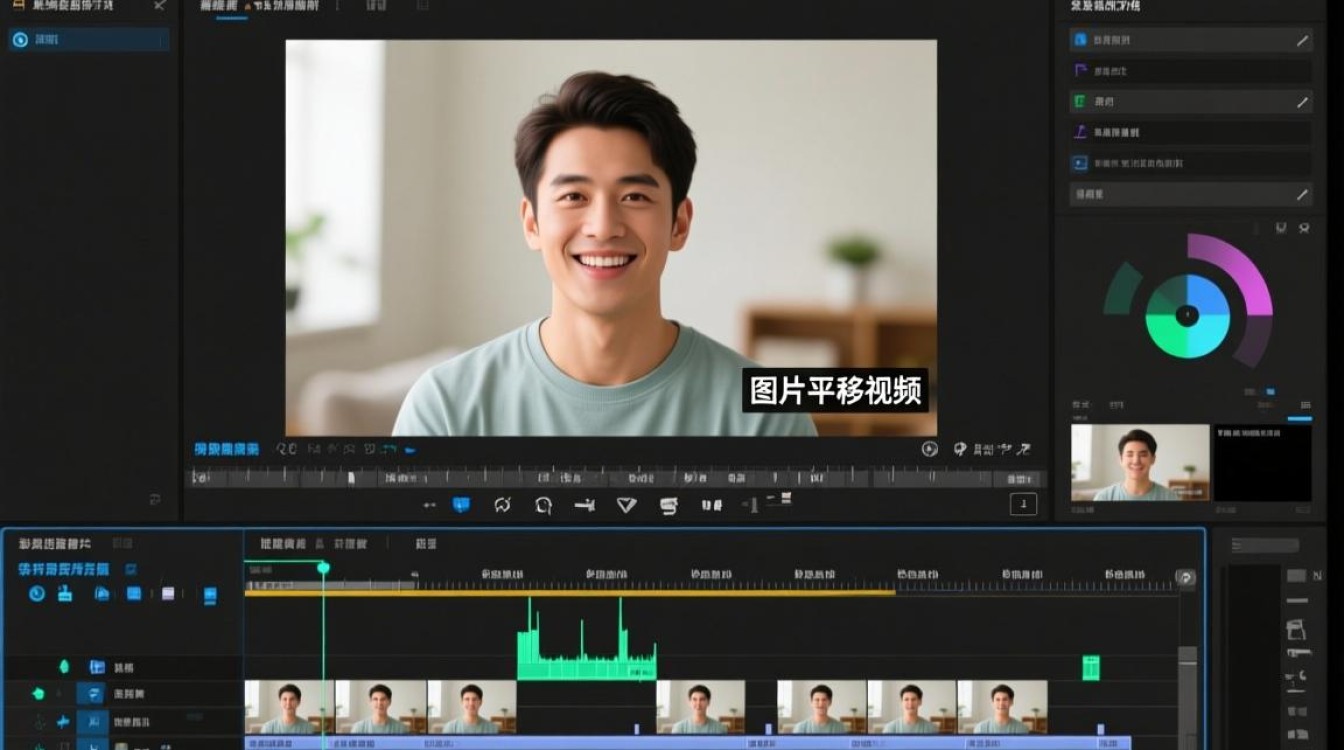Click the yellow work area bar in timeline
The width and height of the screenshot is (1344, 750).
click(570, 593)
